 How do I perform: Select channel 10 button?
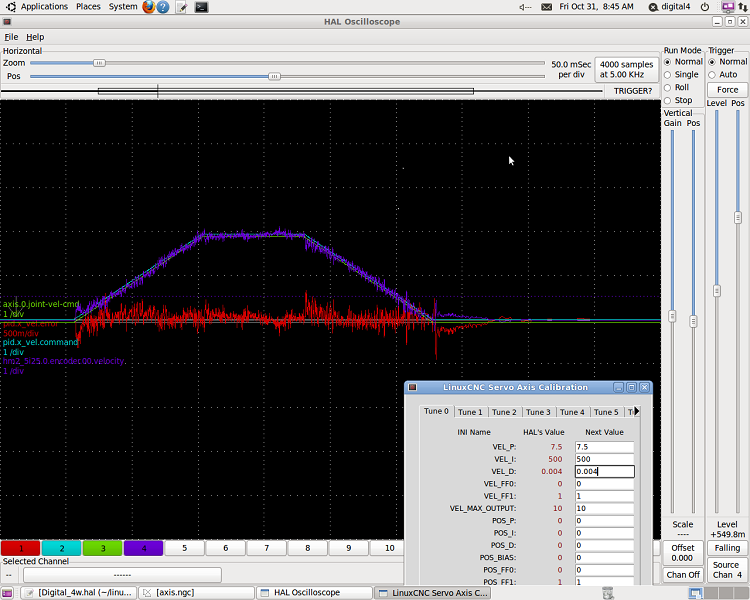(388, 548)
